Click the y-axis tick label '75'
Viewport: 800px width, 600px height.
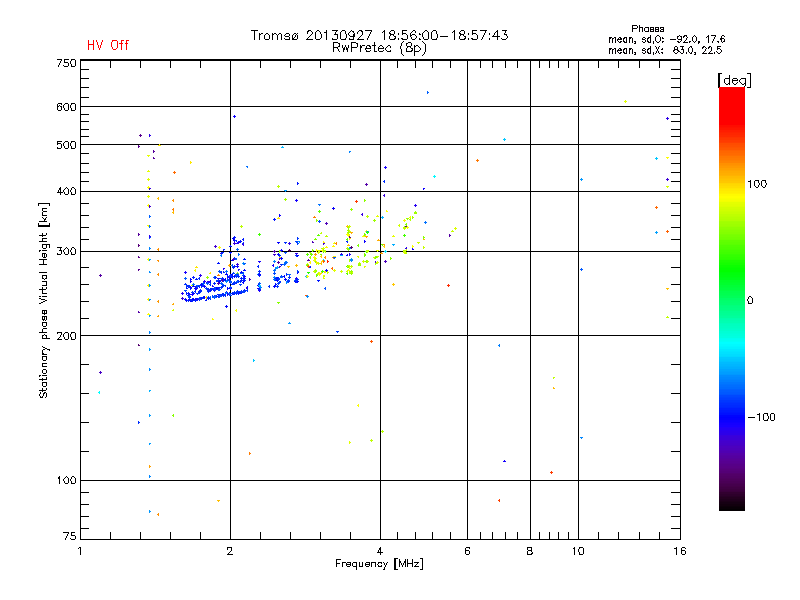70,536
